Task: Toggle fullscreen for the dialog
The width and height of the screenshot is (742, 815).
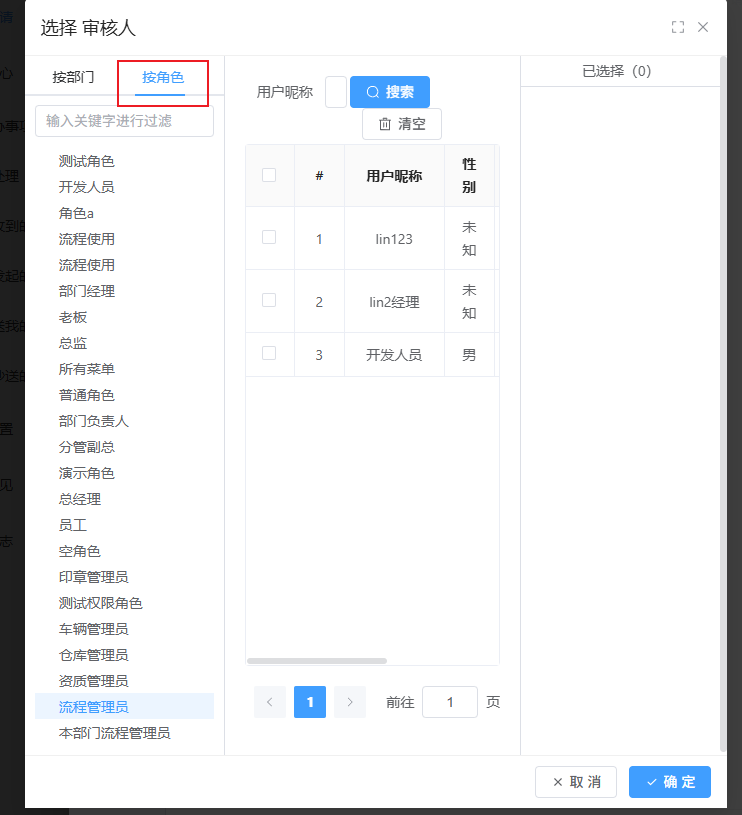Action: click(678, 27)
